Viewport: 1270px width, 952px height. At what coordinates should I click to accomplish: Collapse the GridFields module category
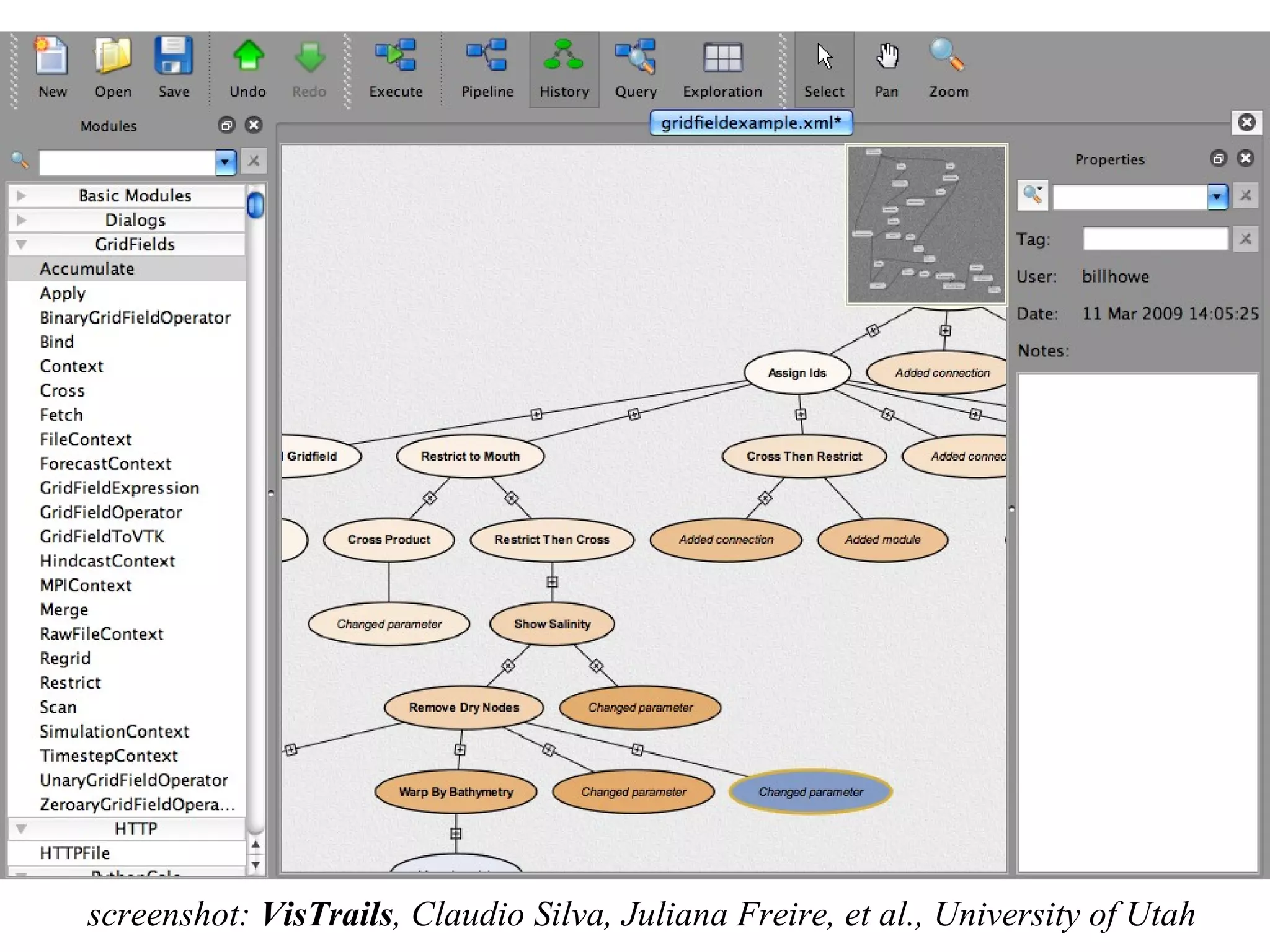coord(21,244)
